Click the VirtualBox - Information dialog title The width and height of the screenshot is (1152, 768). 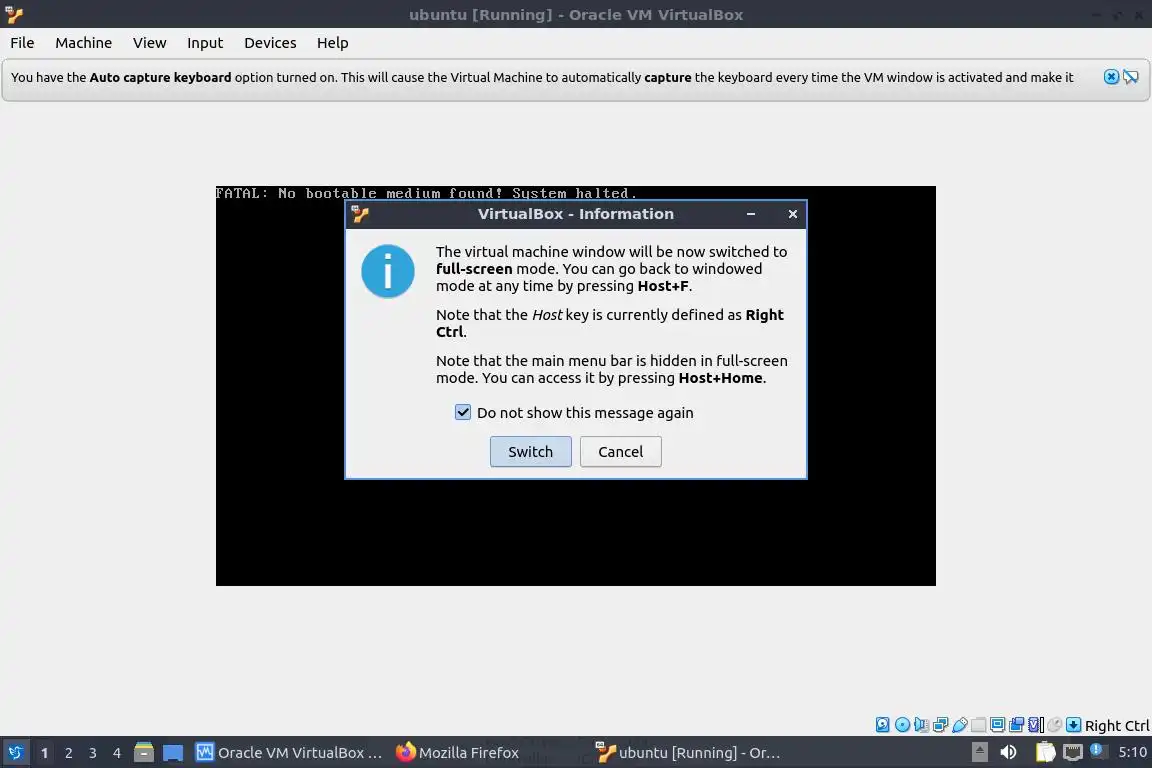(x=576, y=214)
